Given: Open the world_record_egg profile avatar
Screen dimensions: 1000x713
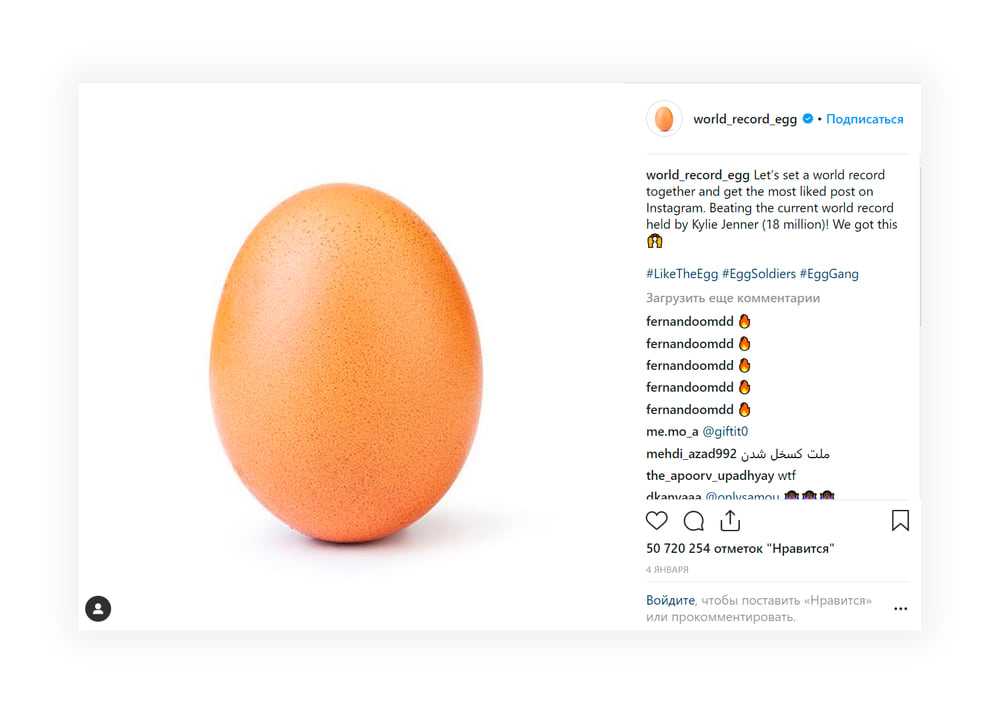Looking at the screenshot, I should coord(664,119).
